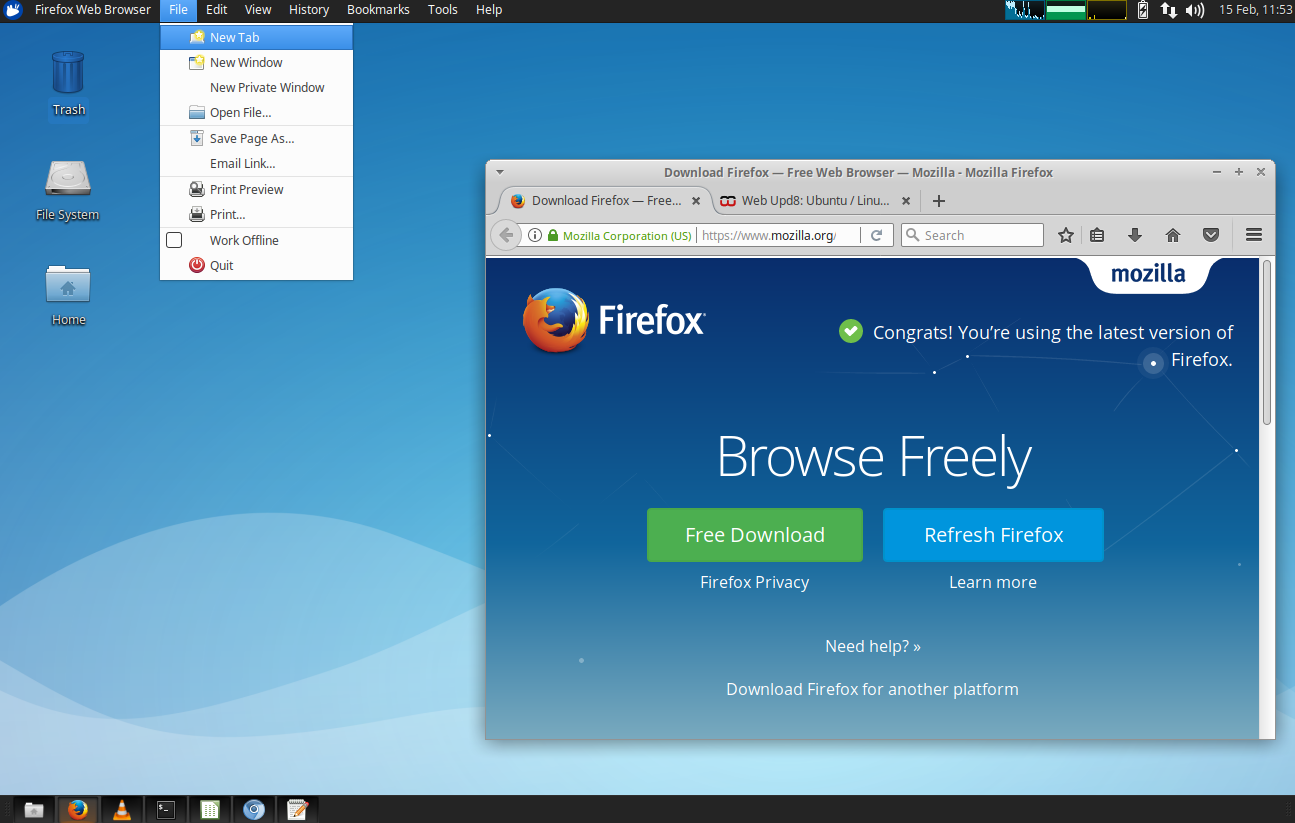Select Email Link... menu entry
Viewport: 1295px width, 823px height.
click(x=256, y=163)
